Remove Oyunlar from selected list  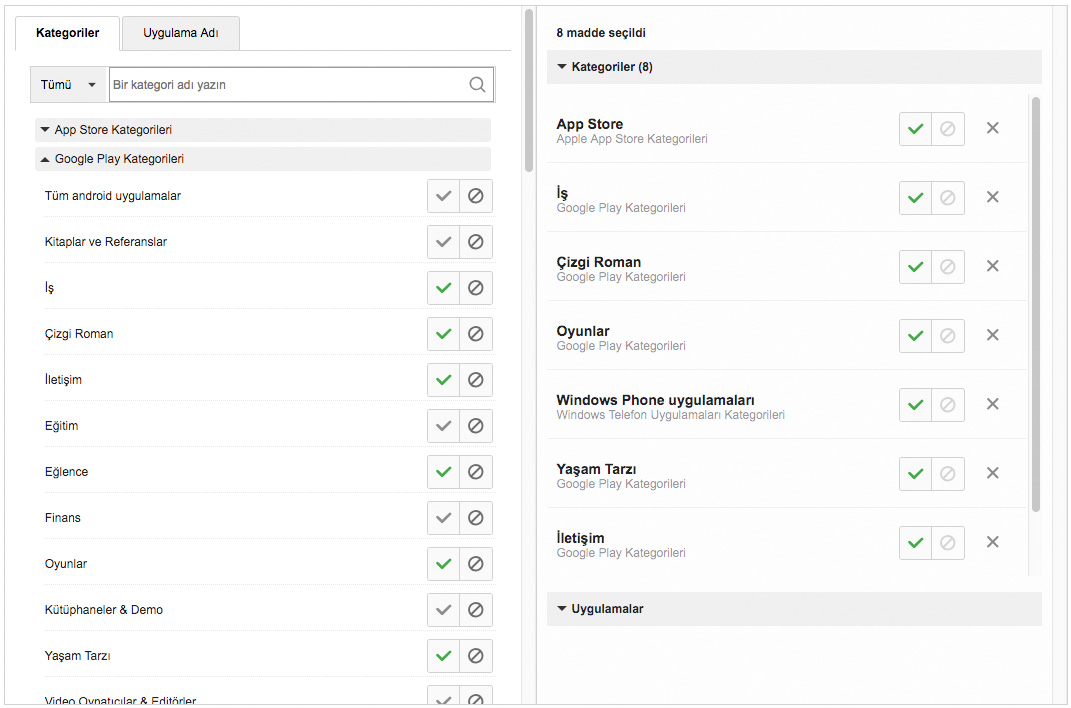(992, 335)
